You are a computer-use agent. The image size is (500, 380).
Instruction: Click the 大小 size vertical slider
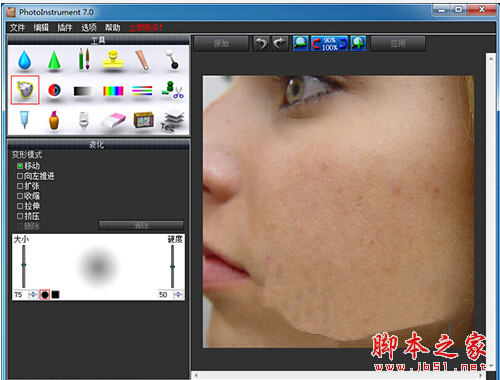tap(24, 266)
